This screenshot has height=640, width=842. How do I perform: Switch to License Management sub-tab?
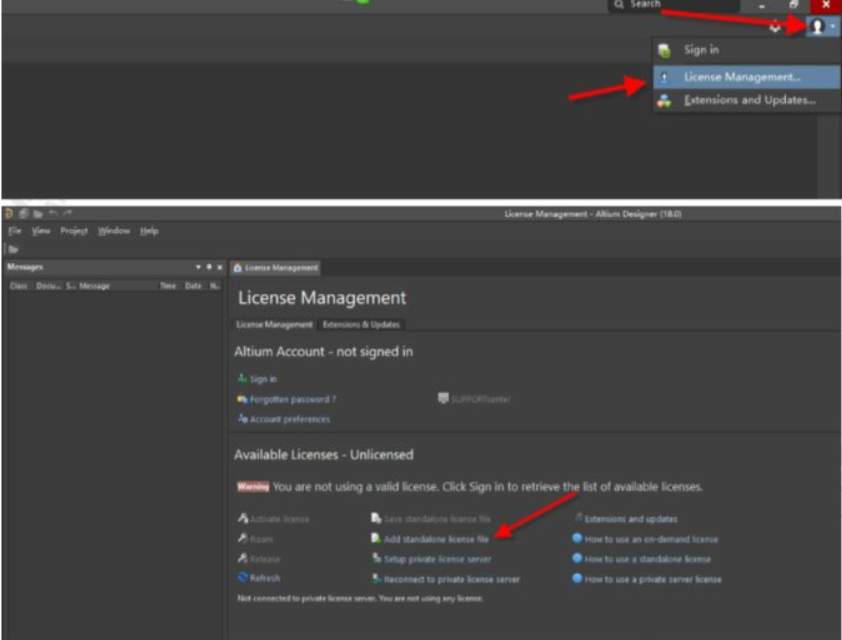click(274, 324)
